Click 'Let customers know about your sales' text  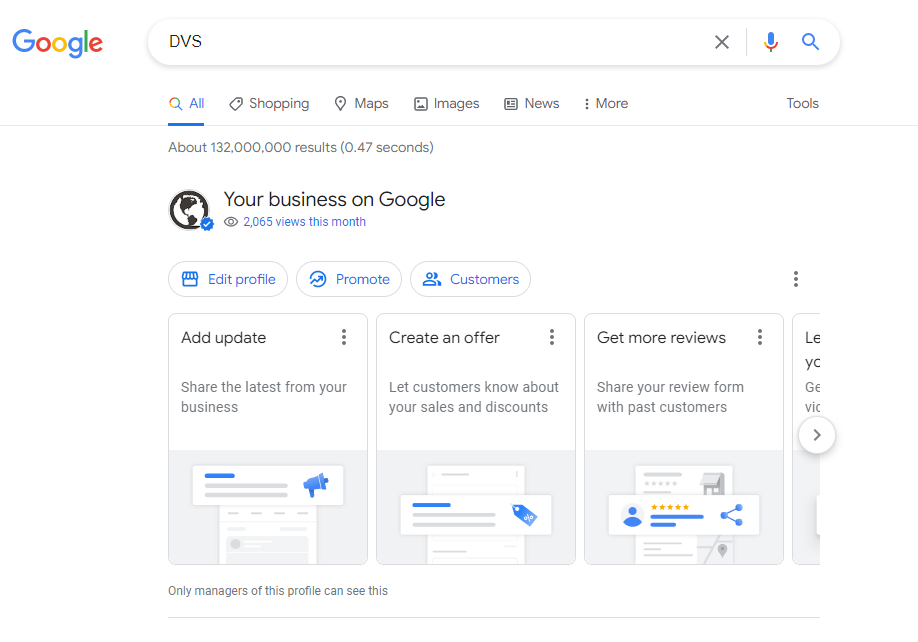pos(474,397)
